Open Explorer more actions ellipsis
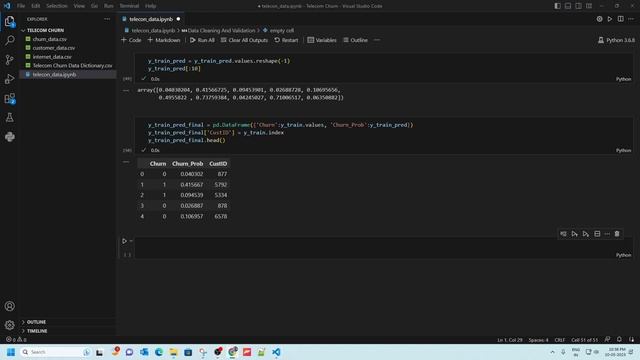Image resolution: width=640 pixels, height=360 pixels. point(107,19)
